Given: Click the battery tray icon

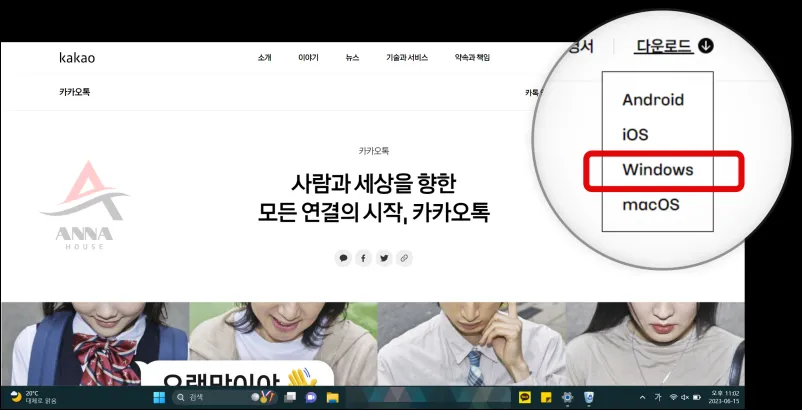Looking at the screenshot, I should [x=697, y=397].
